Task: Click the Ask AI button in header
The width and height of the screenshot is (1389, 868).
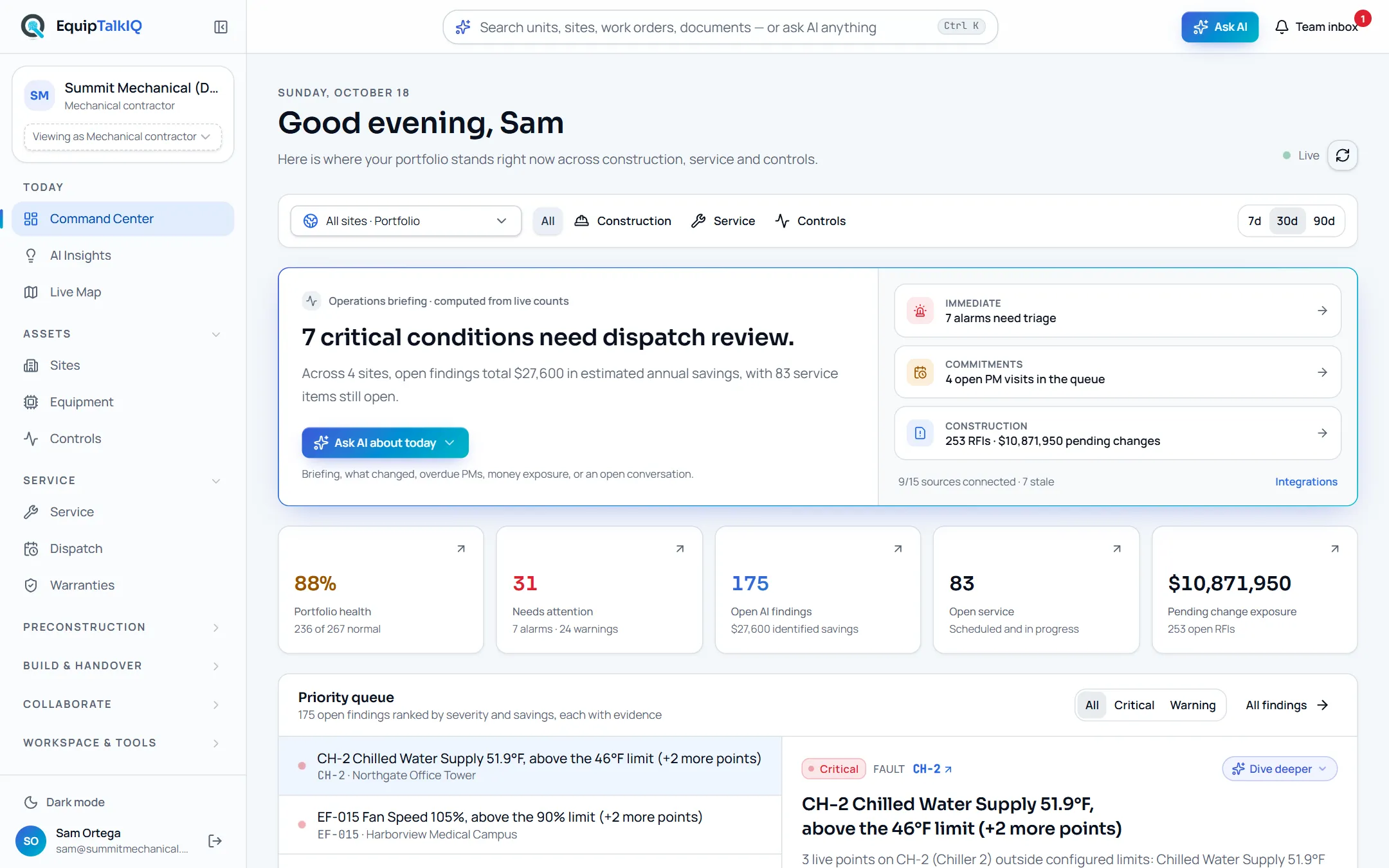Action: click(1220, 27)
